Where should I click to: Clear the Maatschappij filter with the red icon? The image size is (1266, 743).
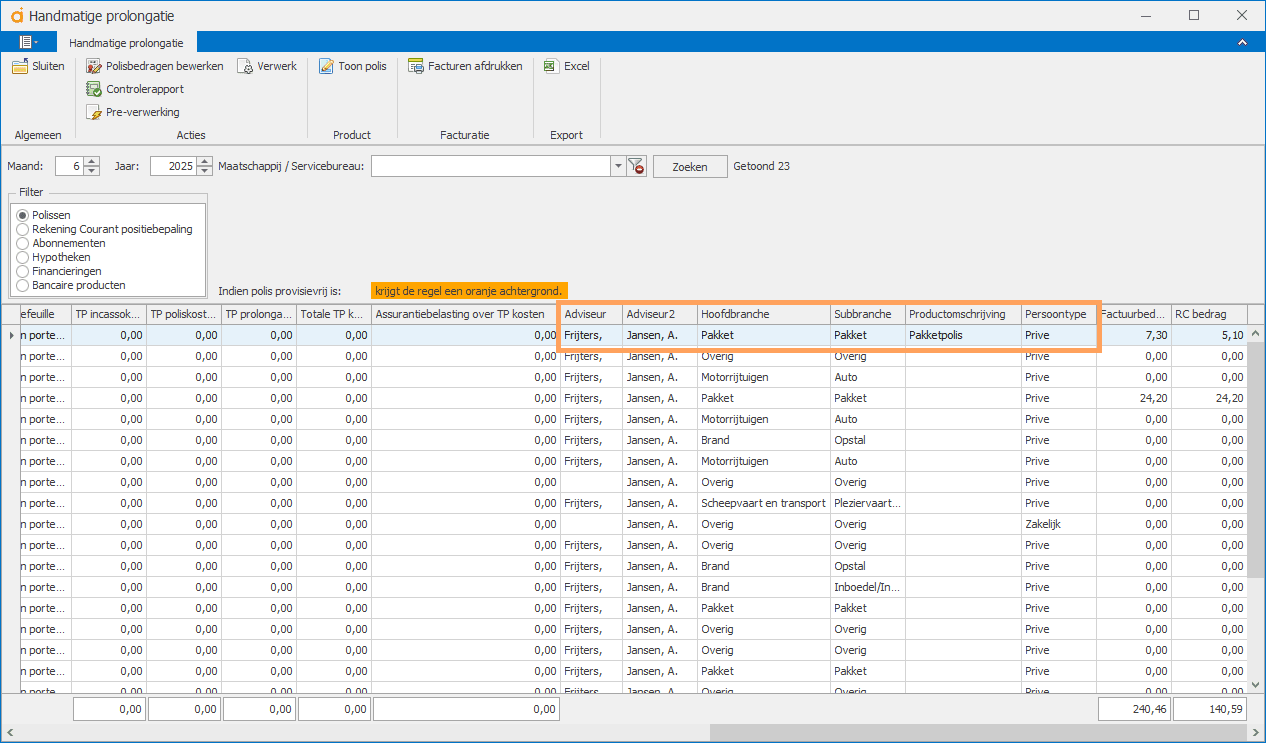[x=636, y=166]
